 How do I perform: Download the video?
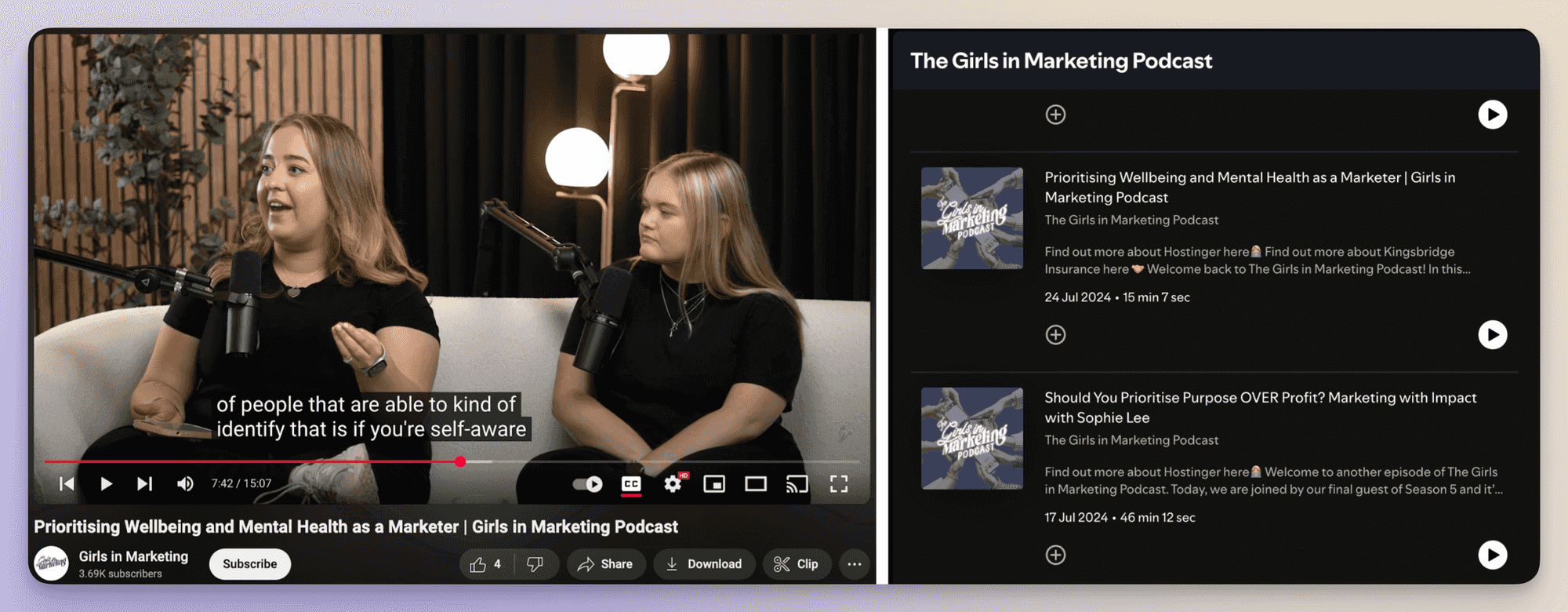pyautogui.click(x=704, y=564)
